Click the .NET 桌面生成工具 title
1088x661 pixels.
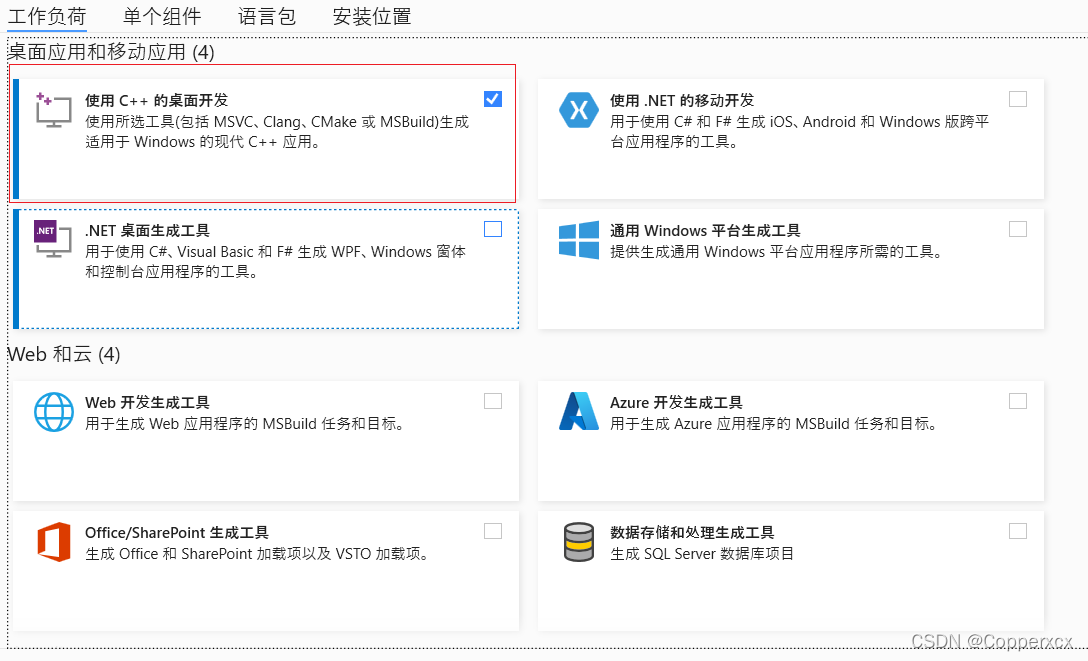coord(147,230)
